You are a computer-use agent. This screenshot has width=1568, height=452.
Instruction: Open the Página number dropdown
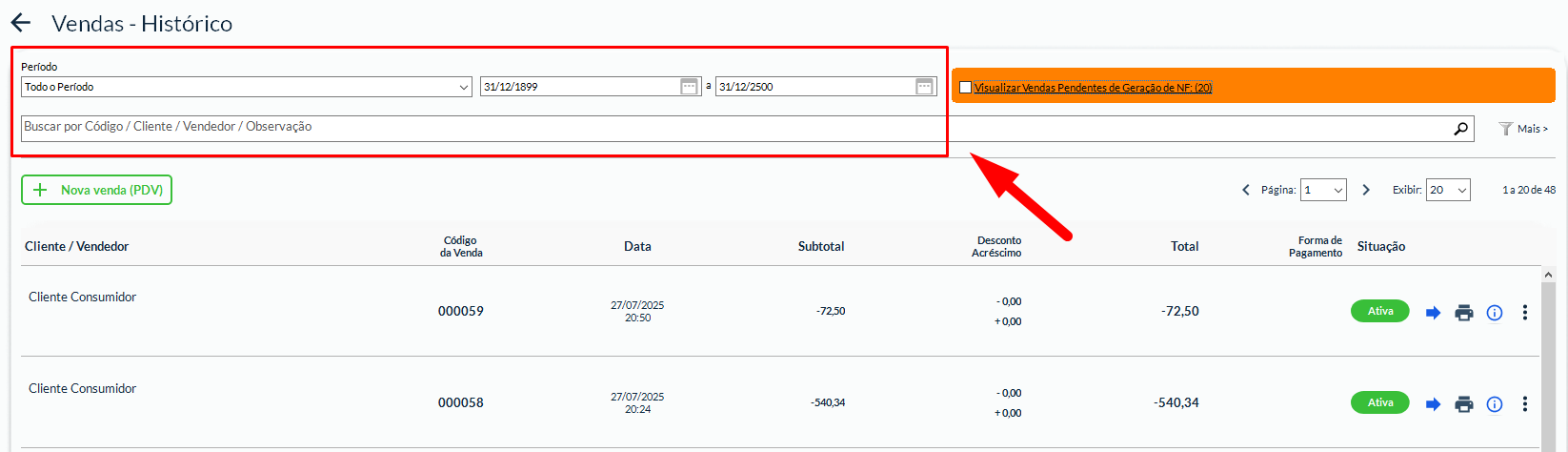pos(1323,190)
